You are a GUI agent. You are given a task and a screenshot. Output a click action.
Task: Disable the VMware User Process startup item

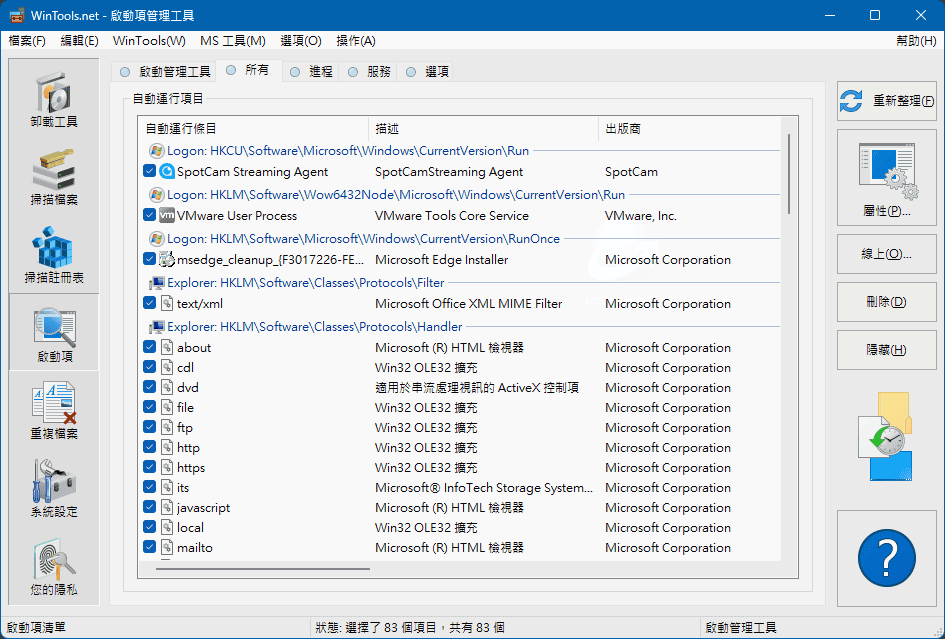[x=150, y=216]
